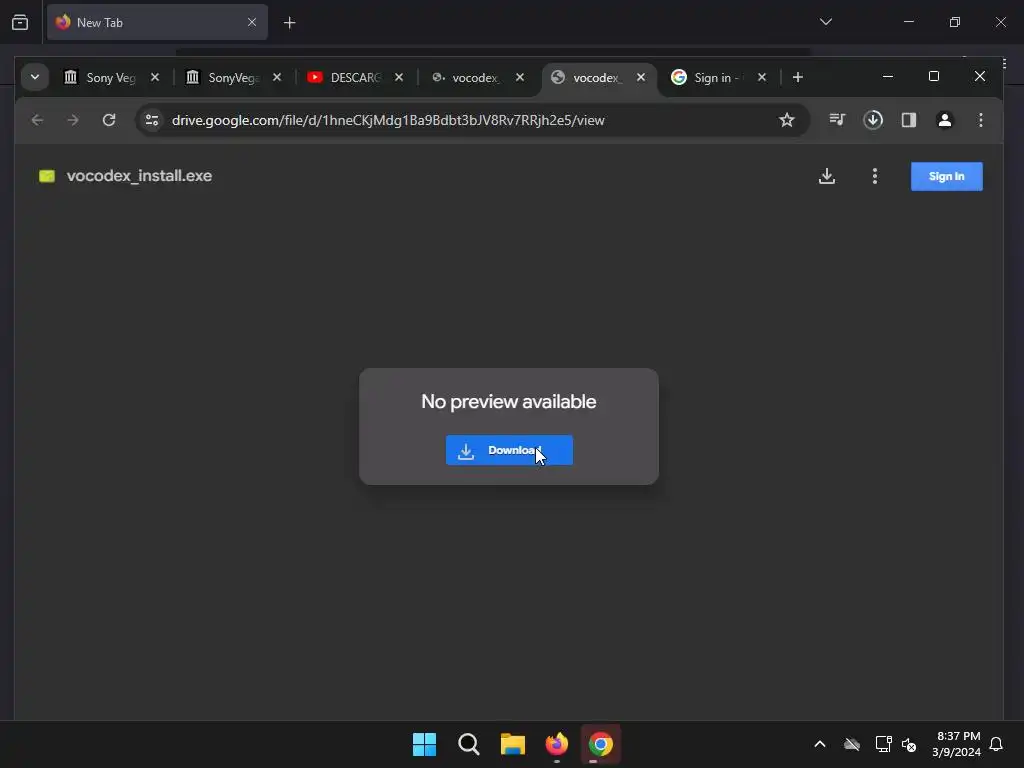Viewport: 1024px width, 768px height.
Task: Open Drive more actions three-dot menu
Action: pyautogui.click(x=874, y=176)
